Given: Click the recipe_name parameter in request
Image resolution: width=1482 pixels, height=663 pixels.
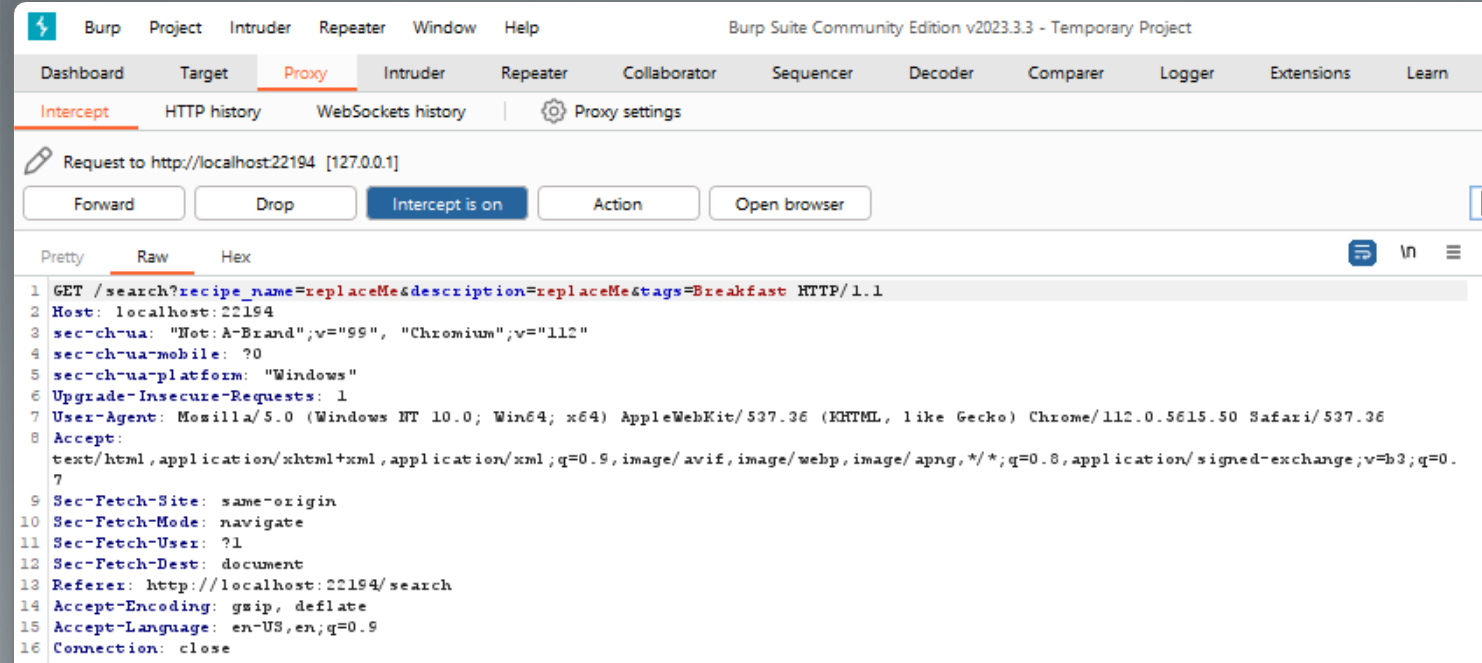Looking at the screenshot, I should coord(237,291).
